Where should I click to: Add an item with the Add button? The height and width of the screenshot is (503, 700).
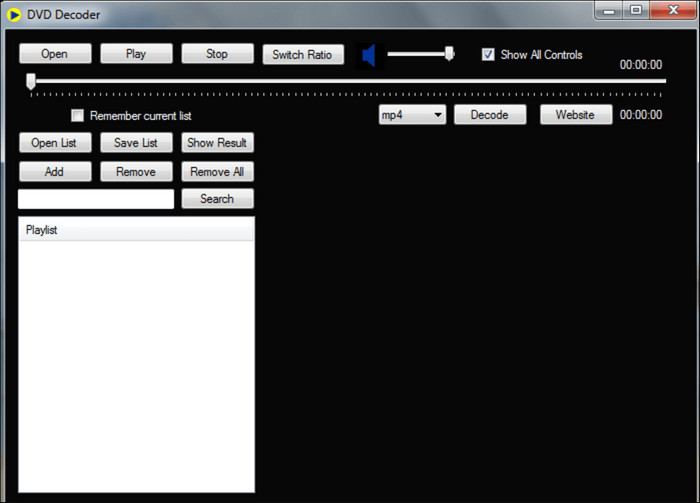point(55,171)
